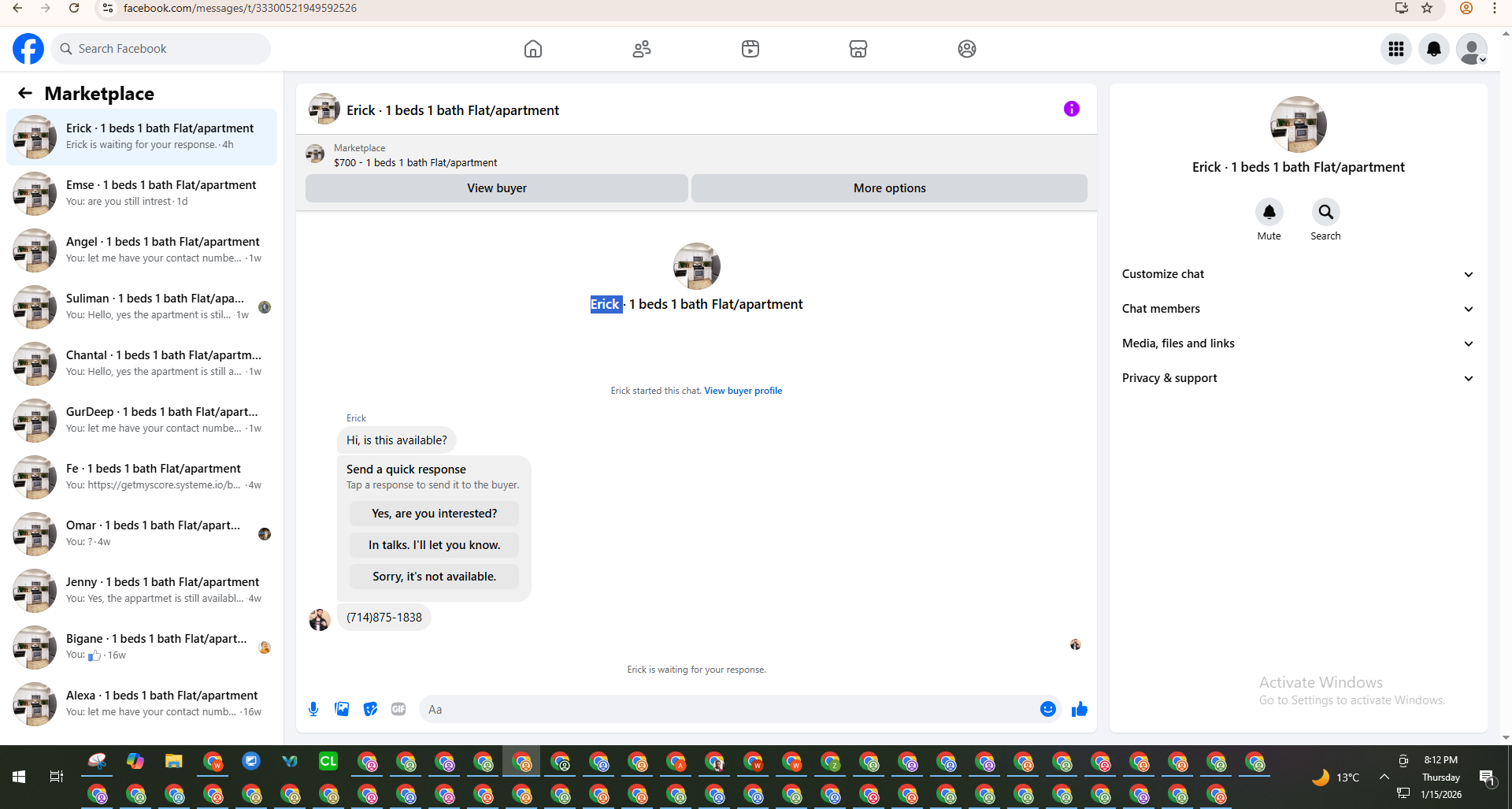The width and height of the screenshot is (1512, 809).
Task: Click the Search Facebook field
Action: click(x=161, y=49)
